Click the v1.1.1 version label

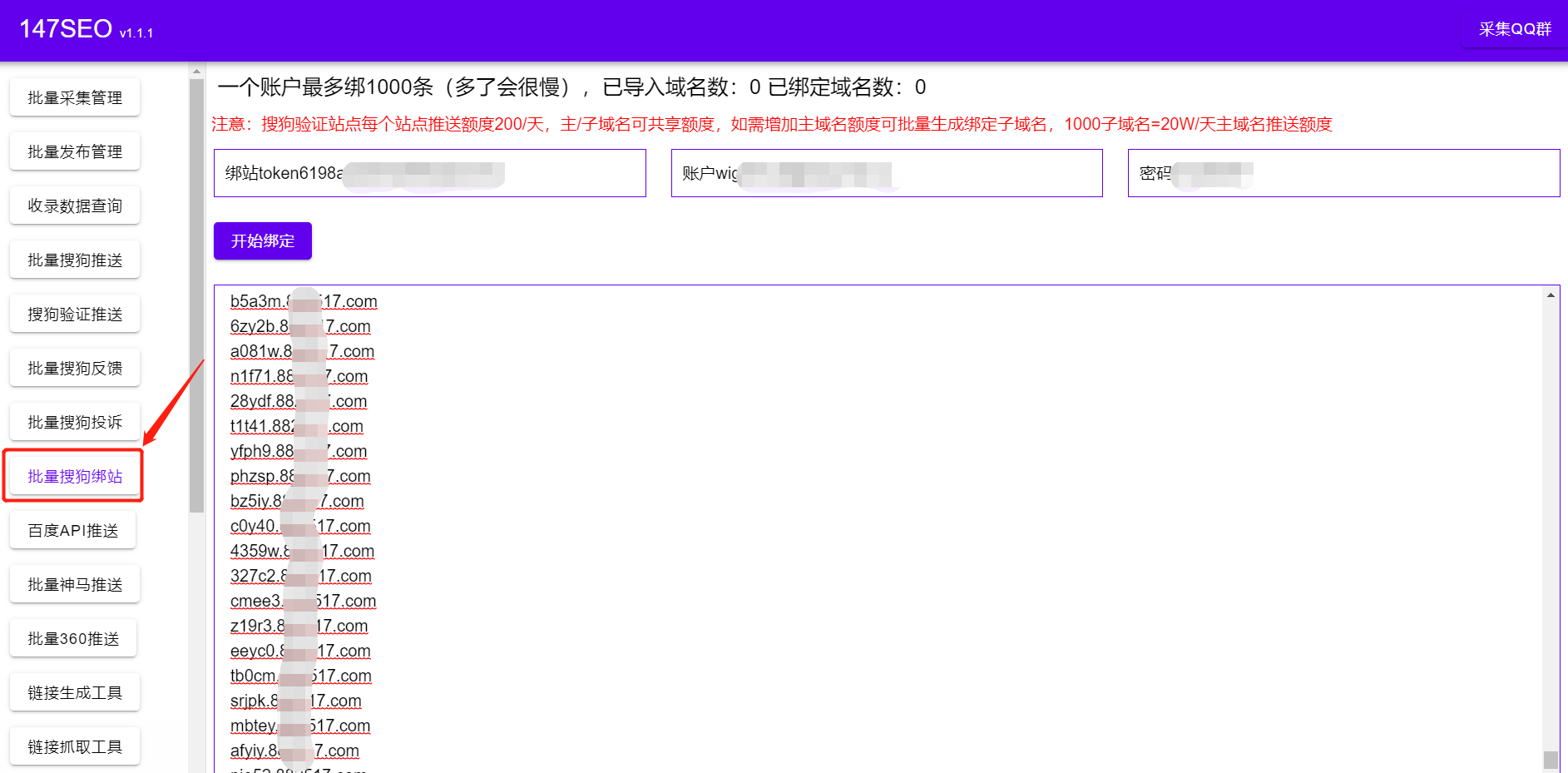pos(136,33)
